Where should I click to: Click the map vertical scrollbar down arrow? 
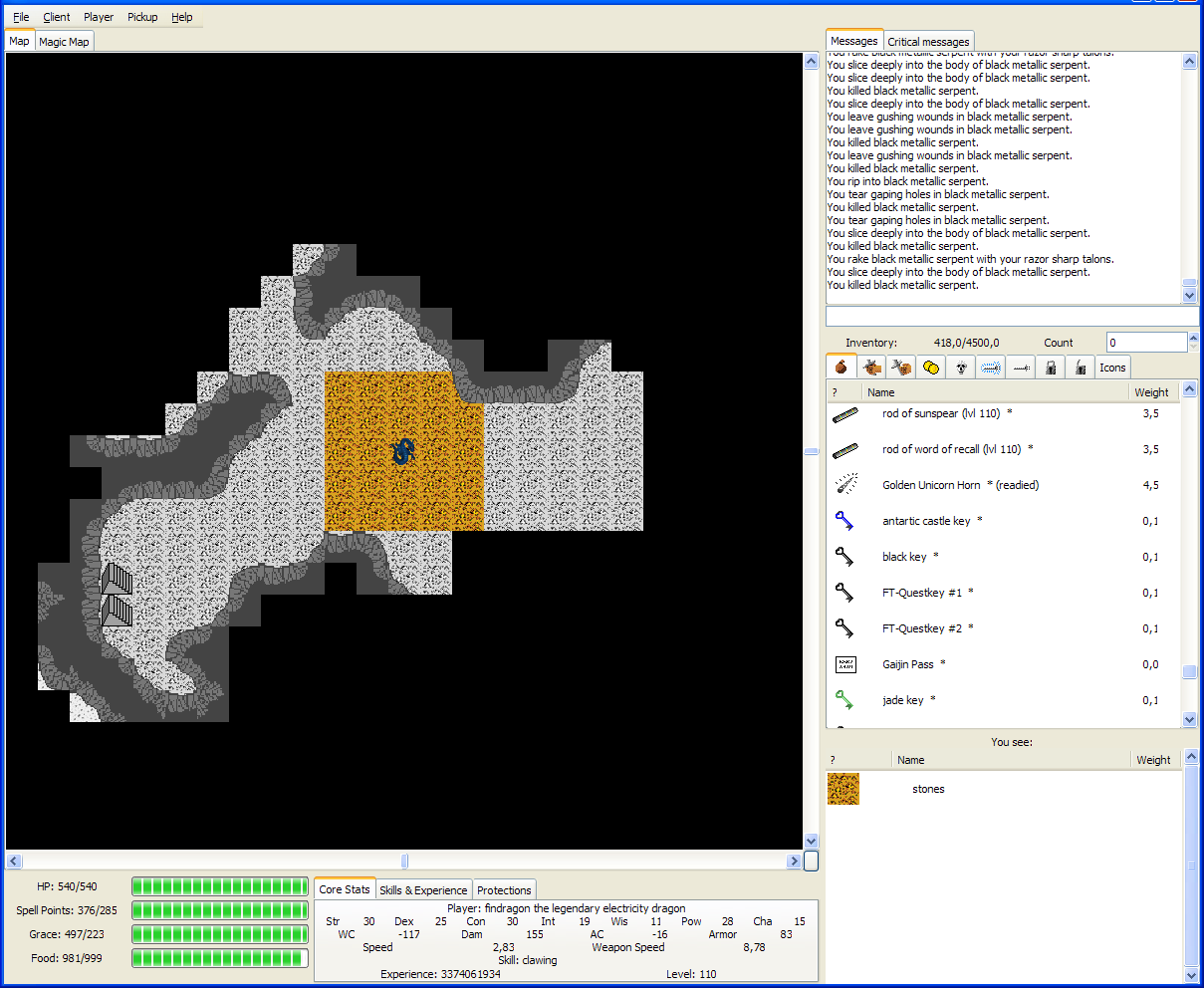(811, 842)
